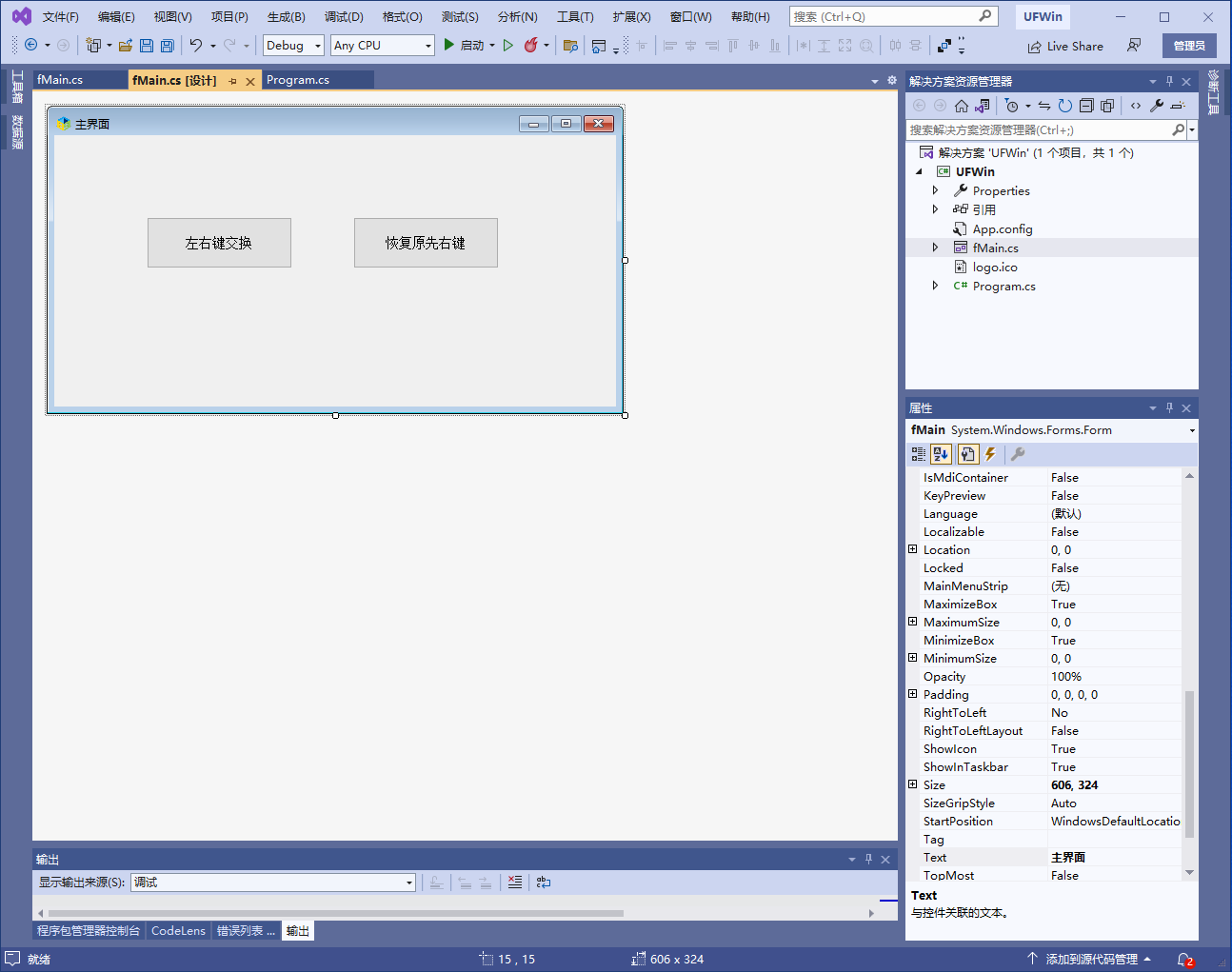Switch to the 错误列表 tab
The height and width of the screenshot is (972, 1232).
tap(246, 931)
